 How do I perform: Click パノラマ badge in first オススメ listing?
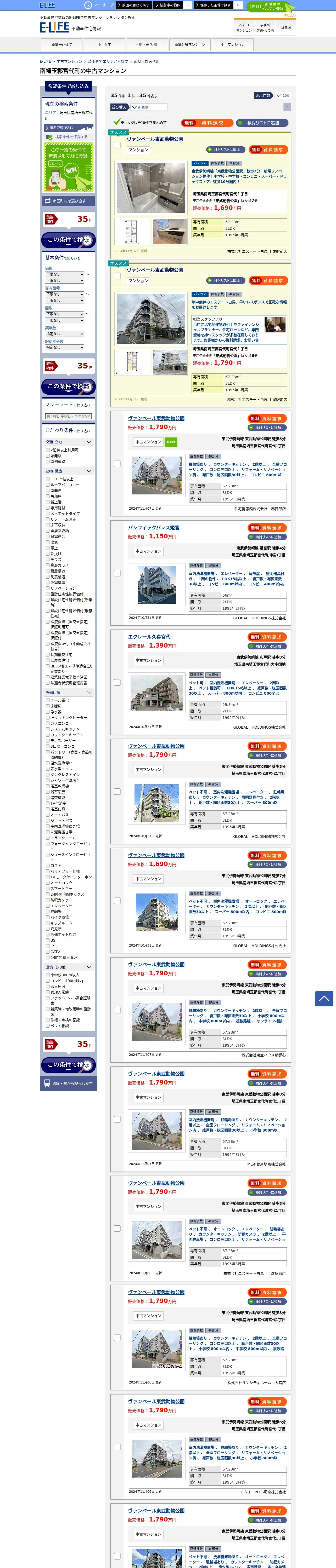tap(200, 163)
